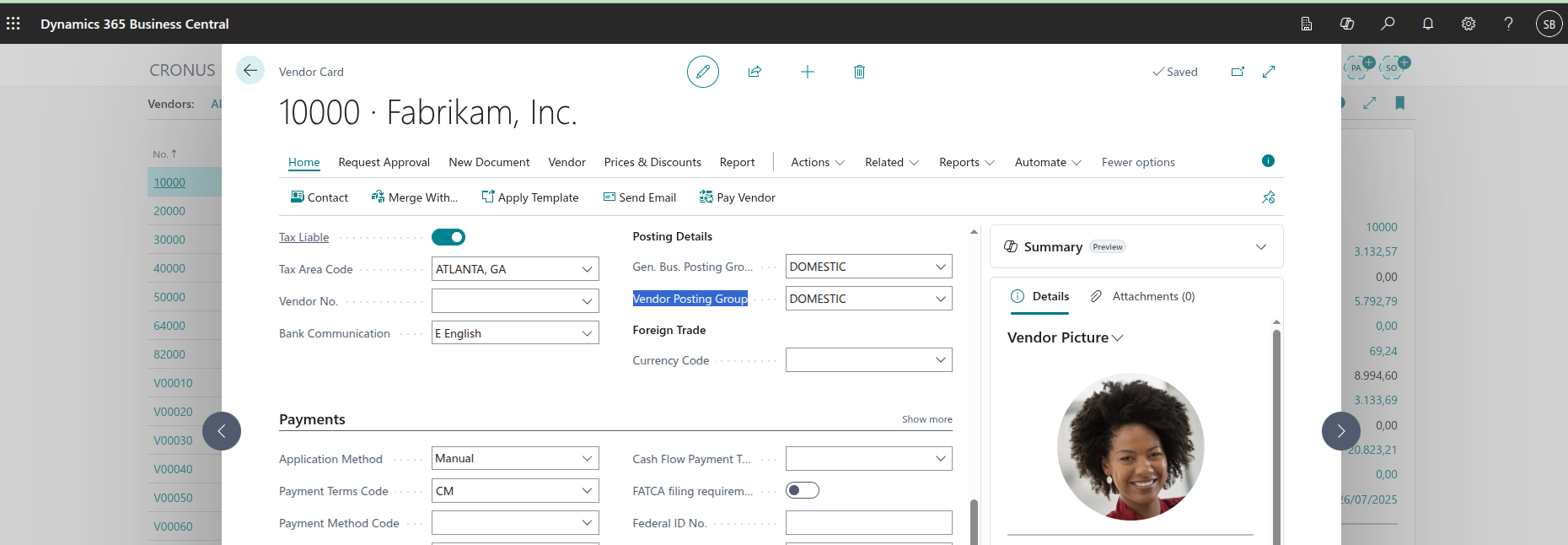Open Currency Code dropdown
The height and width of the screenshot is (545, 1568).
[x=941, y=360]
